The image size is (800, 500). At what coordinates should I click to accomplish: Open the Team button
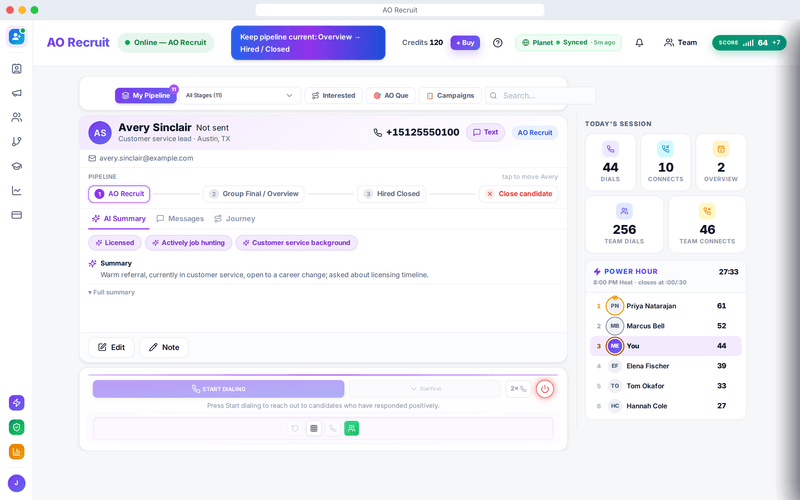[x=680, y=43]
